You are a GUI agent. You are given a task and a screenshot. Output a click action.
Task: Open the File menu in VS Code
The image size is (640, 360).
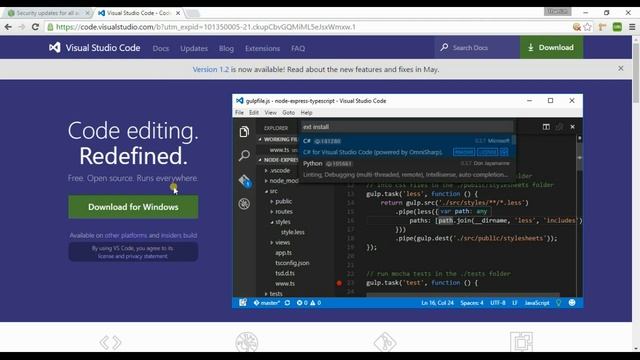(x=240, y=112)
